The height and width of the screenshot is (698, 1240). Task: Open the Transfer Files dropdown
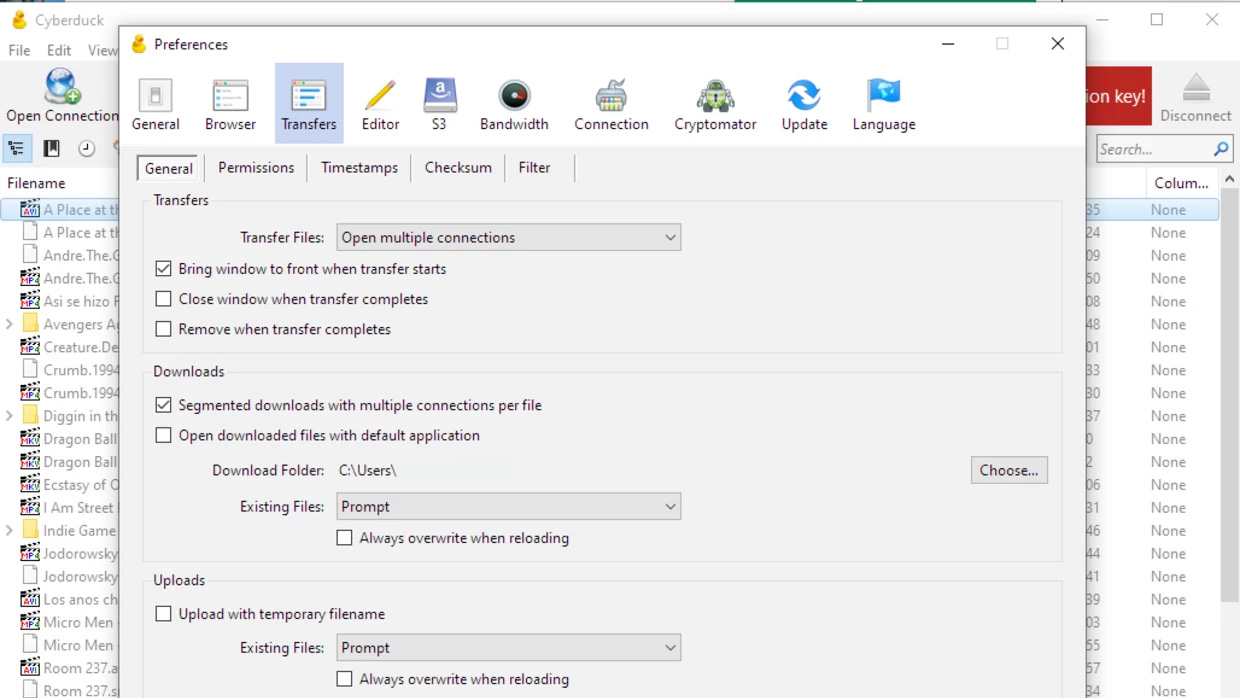[x=508, y=238]
